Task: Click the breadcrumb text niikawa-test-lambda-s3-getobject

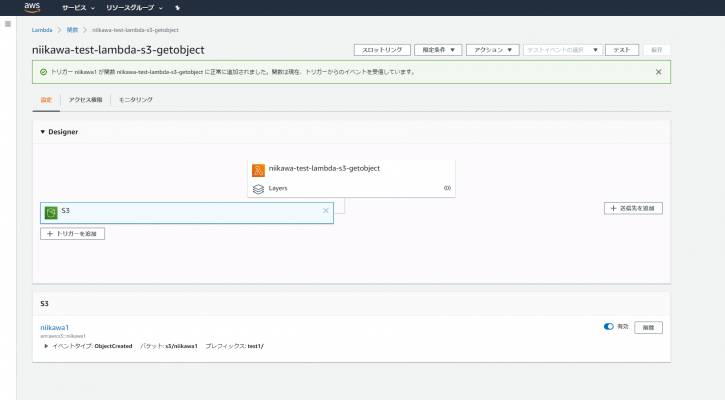Action: click(x=135, y=30)
